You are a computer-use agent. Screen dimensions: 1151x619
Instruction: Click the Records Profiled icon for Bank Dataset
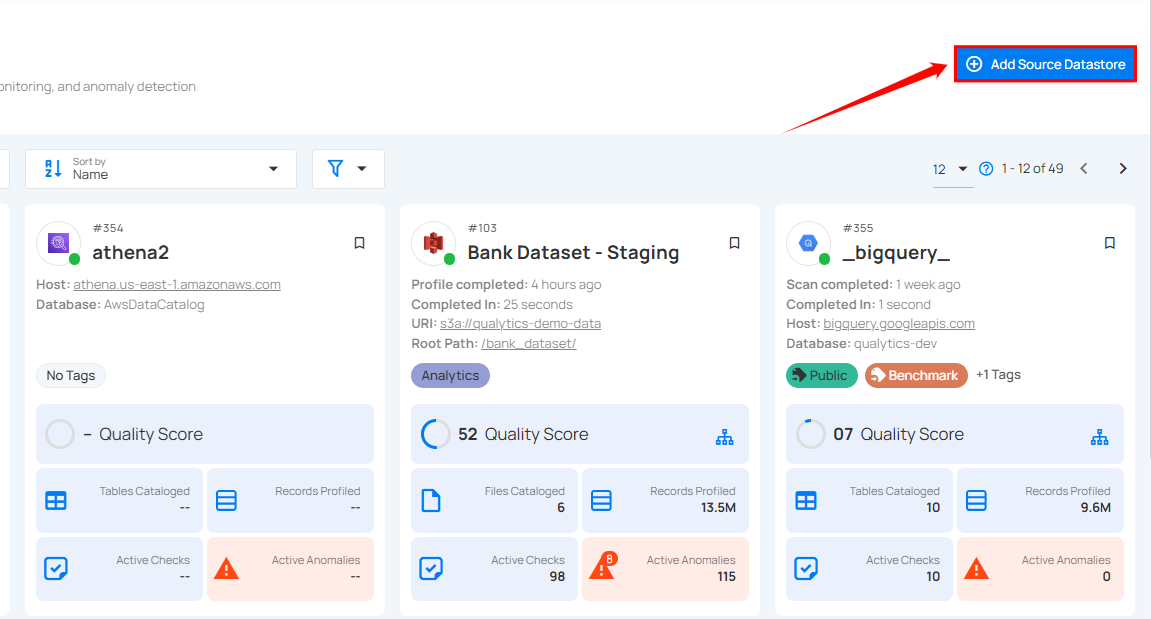pos(600,500)
